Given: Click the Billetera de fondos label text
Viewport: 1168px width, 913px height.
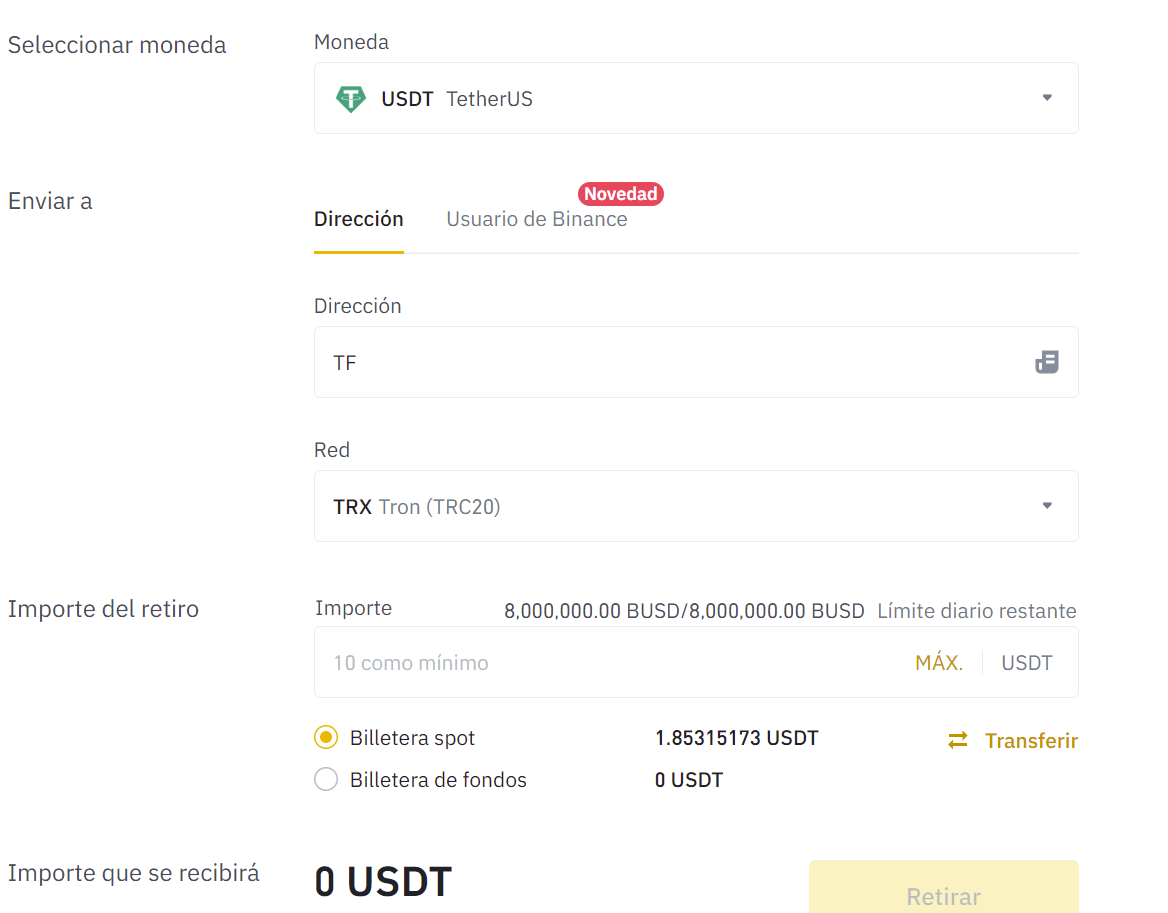Looking at the screenshot, I should point(438,780).
